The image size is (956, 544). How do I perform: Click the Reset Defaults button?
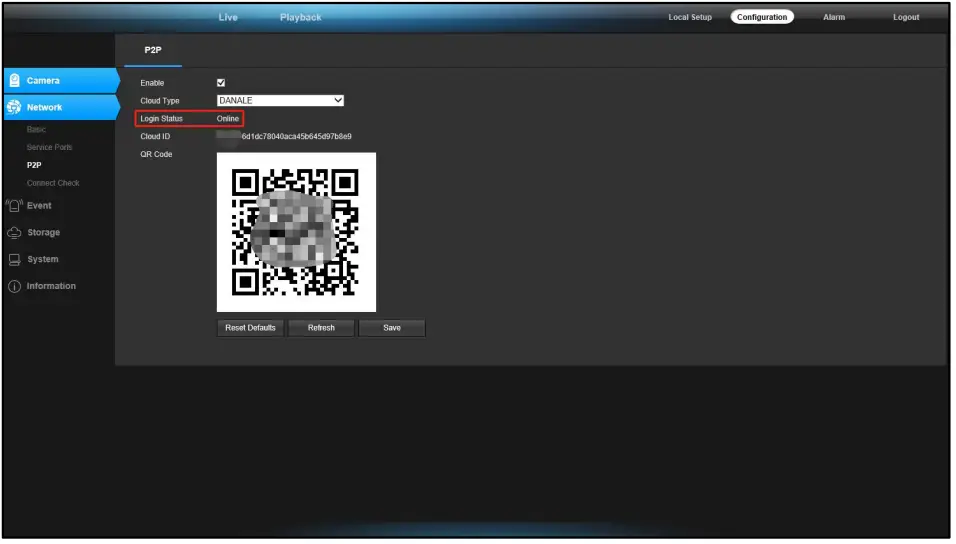point(250,328)
